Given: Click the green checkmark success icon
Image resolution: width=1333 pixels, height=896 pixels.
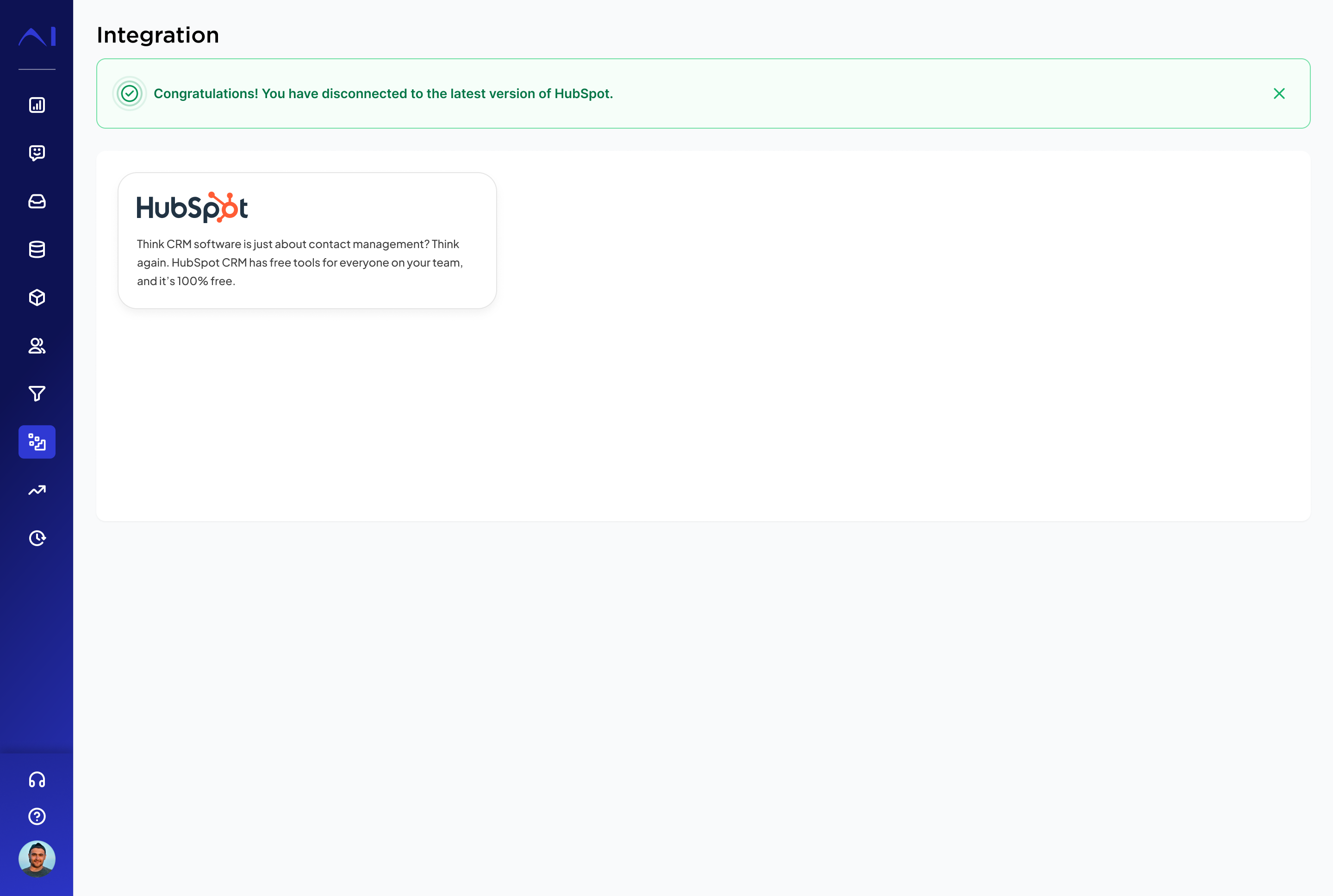Looking at the screenshot, I should (x=130, y=93).
